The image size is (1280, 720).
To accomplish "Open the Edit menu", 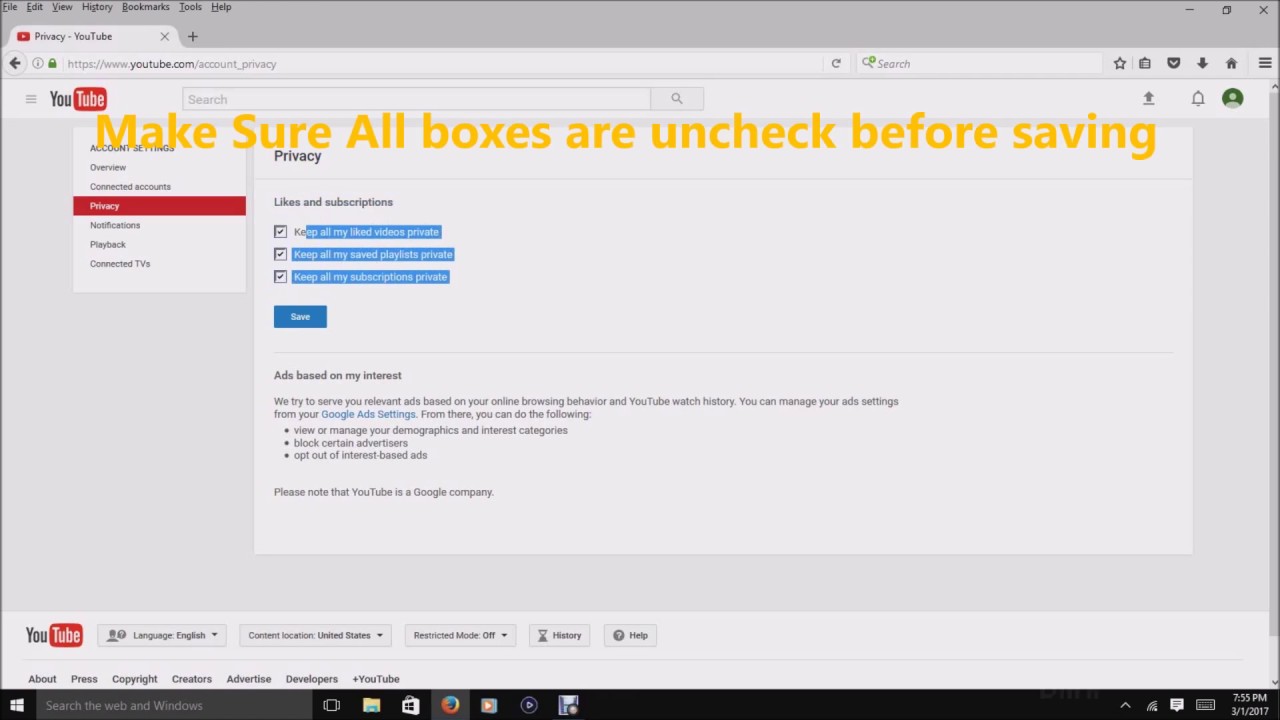I will [35, 7].
